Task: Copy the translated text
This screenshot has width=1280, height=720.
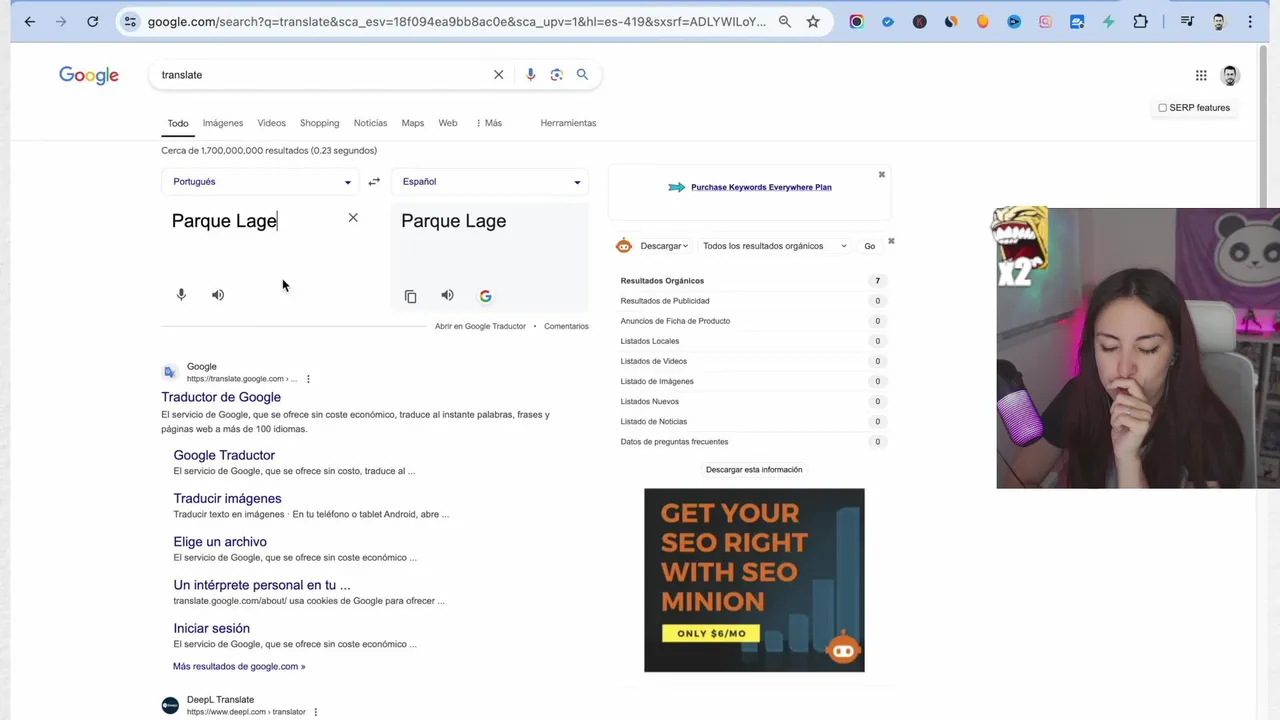Action: tap(410, 296)
